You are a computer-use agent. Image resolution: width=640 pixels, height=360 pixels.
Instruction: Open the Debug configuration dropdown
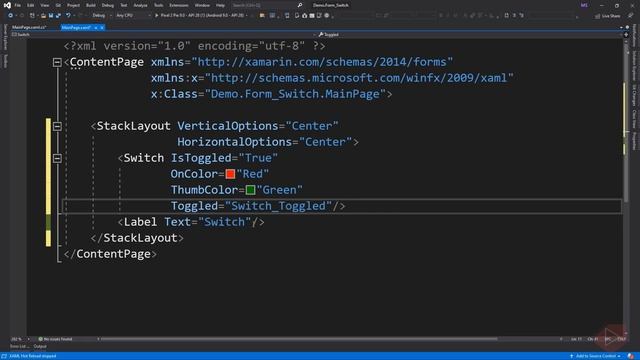coord(102,16)
